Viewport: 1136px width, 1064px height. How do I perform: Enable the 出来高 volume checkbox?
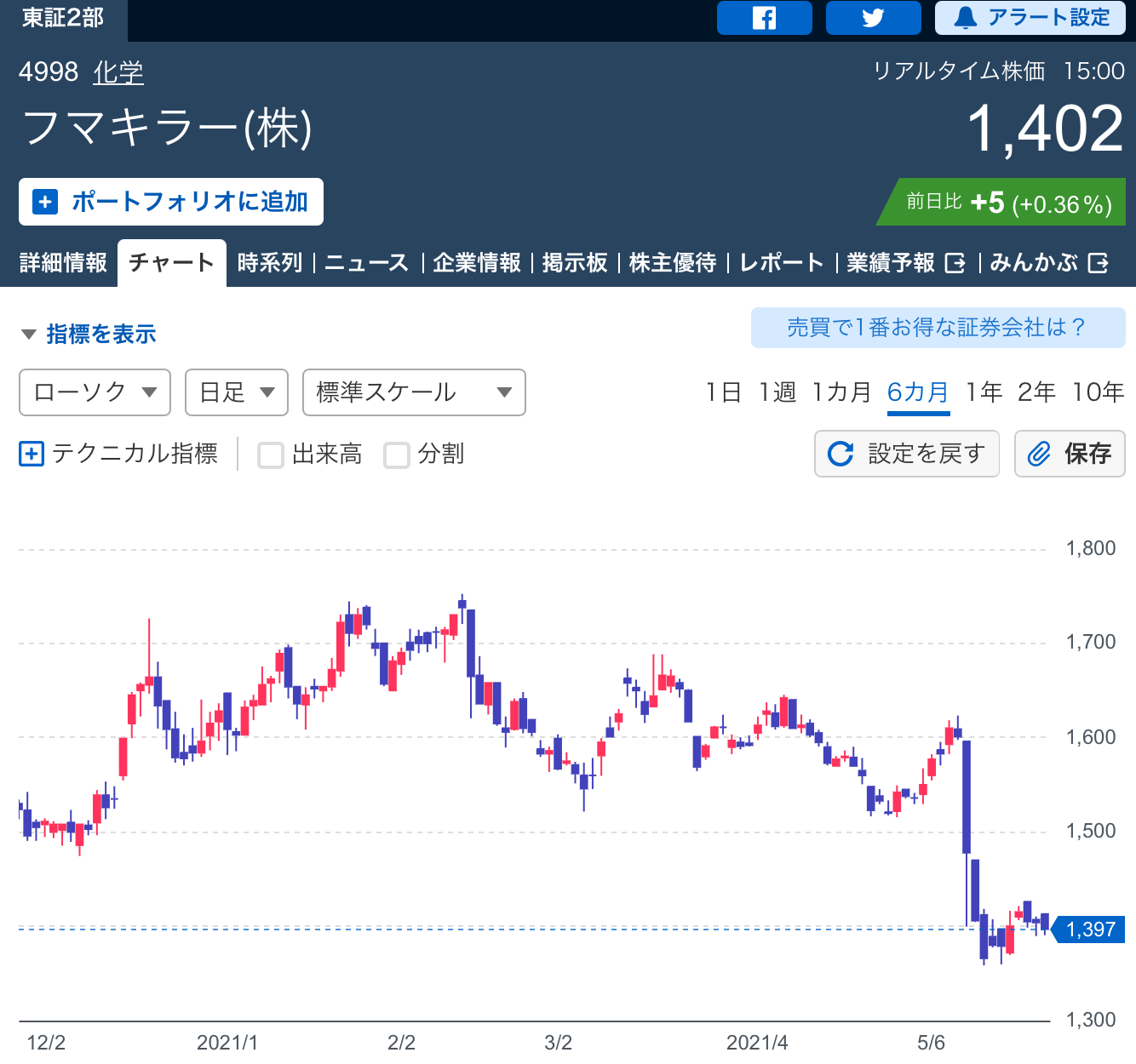tap(271, 455)
